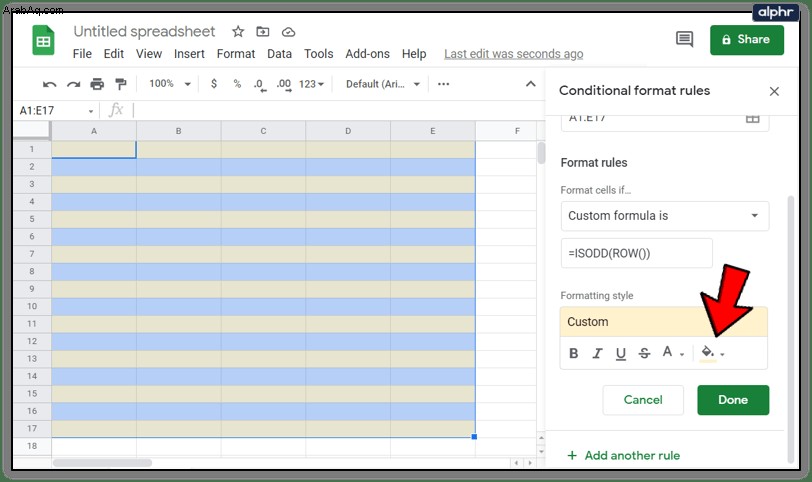Viewport: 812px width, 482px height.
Task: Click the green Done button
Action: 733,400
